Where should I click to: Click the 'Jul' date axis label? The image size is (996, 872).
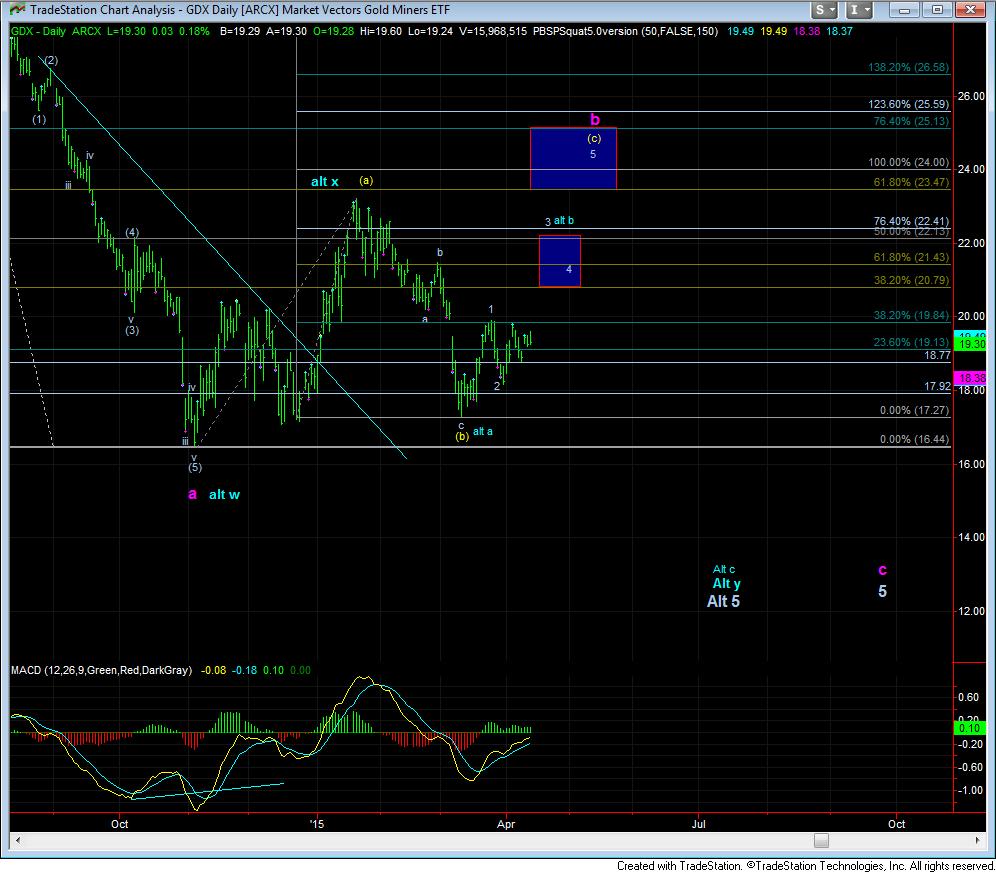(698, 824)
